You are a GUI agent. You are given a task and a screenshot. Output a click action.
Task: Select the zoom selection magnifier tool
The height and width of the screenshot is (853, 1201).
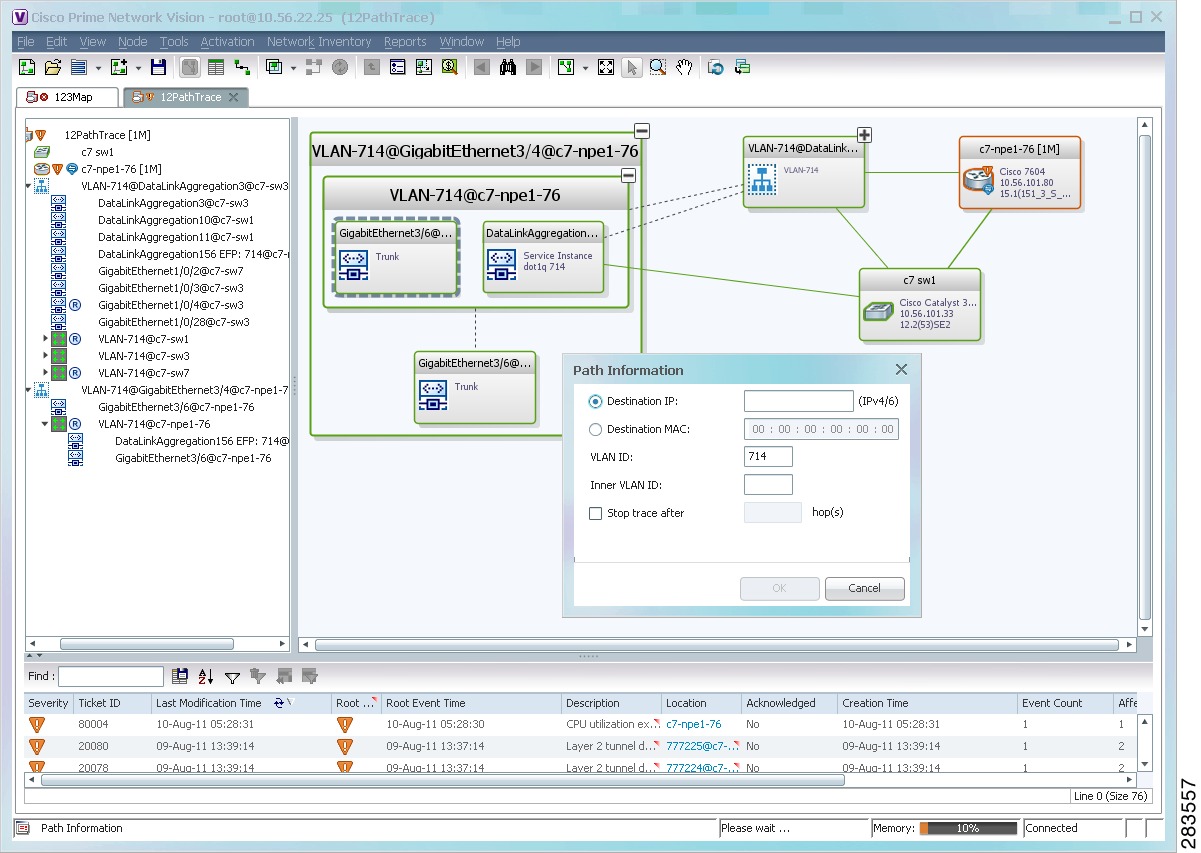click(x=658, y=67)
